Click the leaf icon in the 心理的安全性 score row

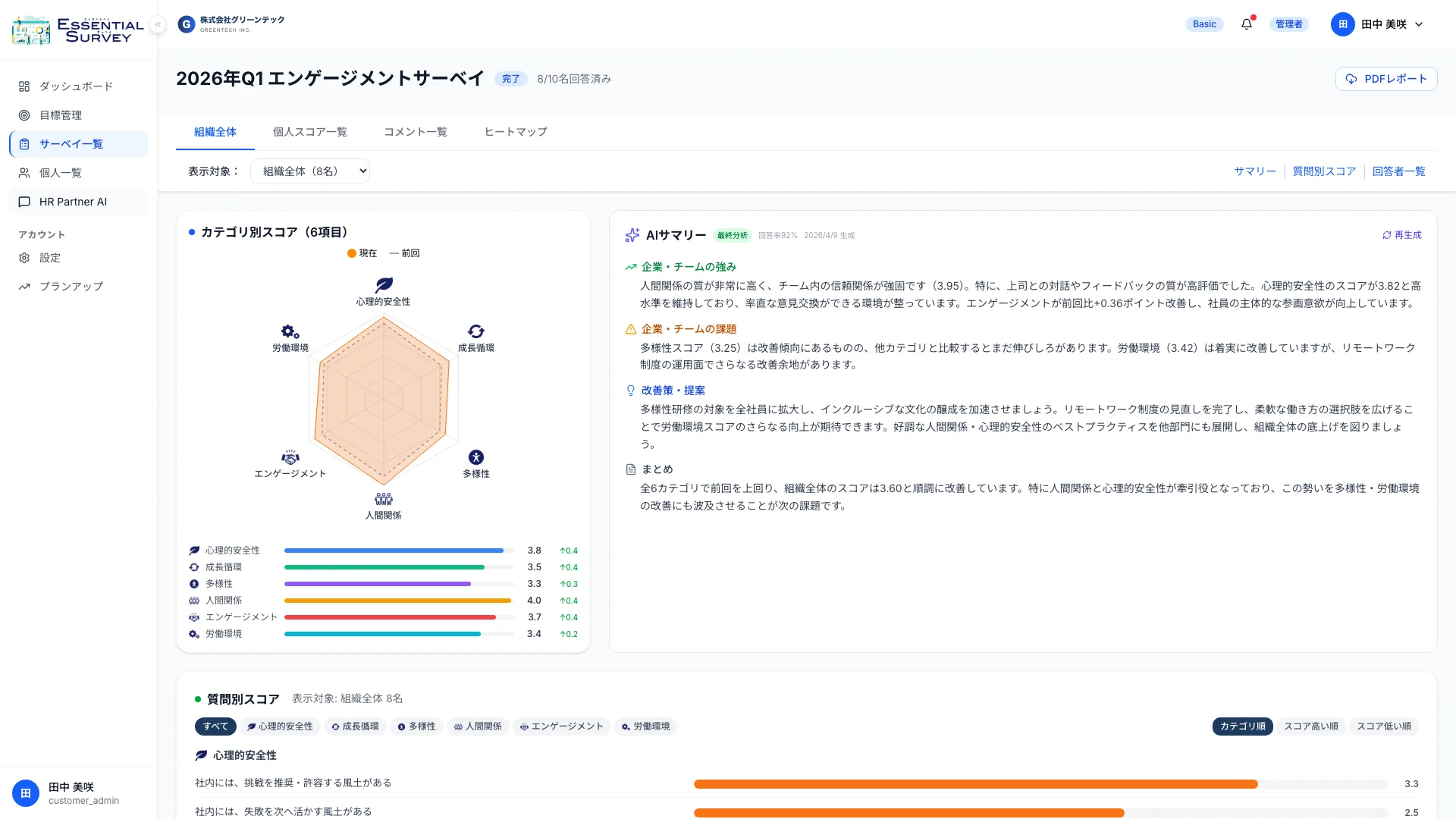194,551
